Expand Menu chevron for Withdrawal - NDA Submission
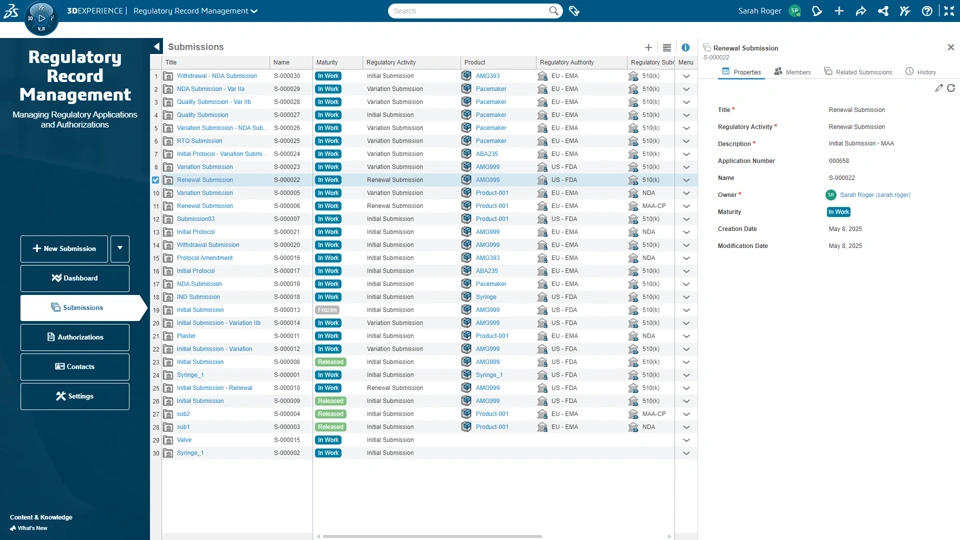This screenshot has height=540, width=960. 686,77
